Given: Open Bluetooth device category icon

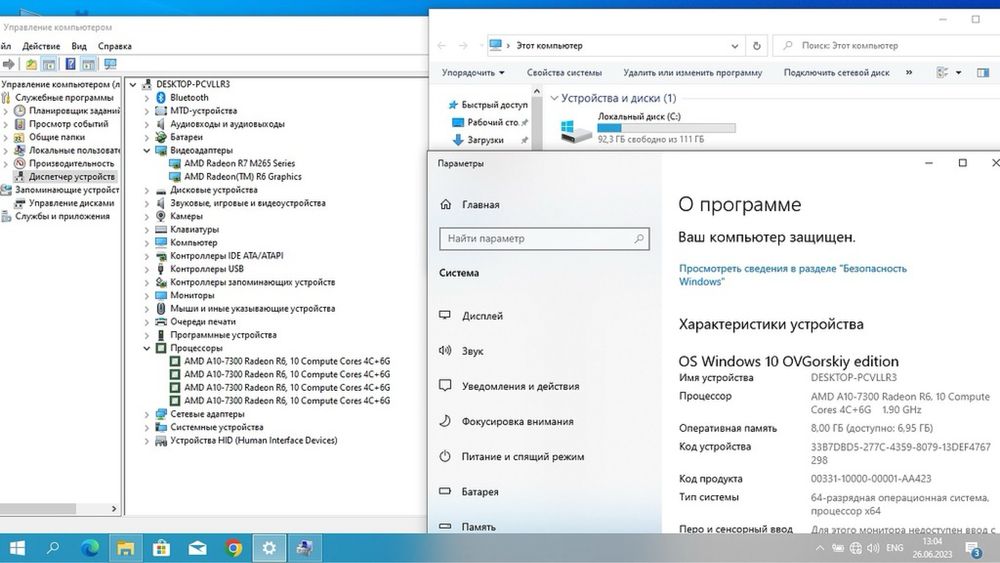Looking at the screenshot, I should (x=161, y=98).
